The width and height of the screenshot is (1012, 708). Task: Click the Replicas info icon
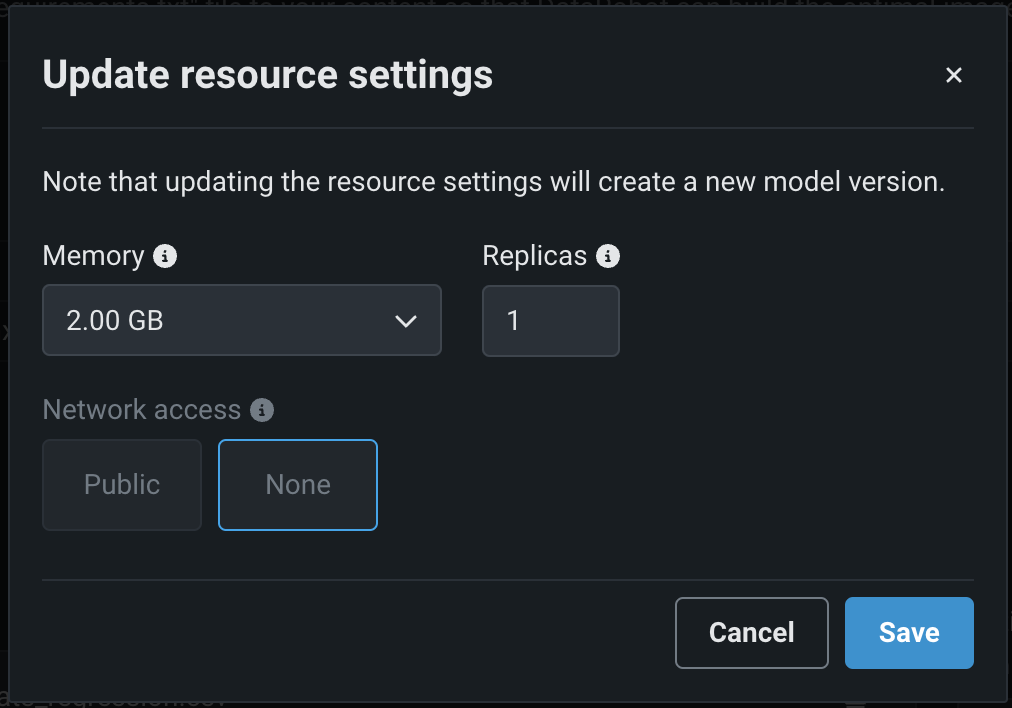click(x=607, y=257)
